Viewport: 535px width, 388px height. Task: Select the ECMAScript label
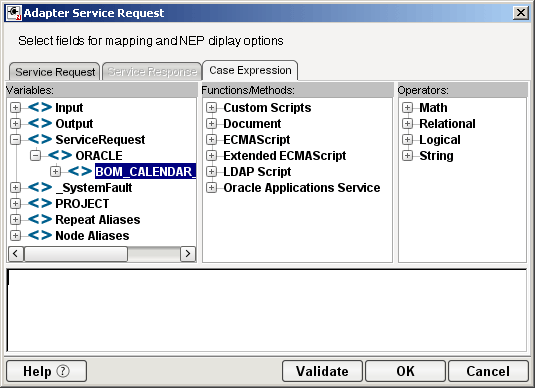coord(257,139)
